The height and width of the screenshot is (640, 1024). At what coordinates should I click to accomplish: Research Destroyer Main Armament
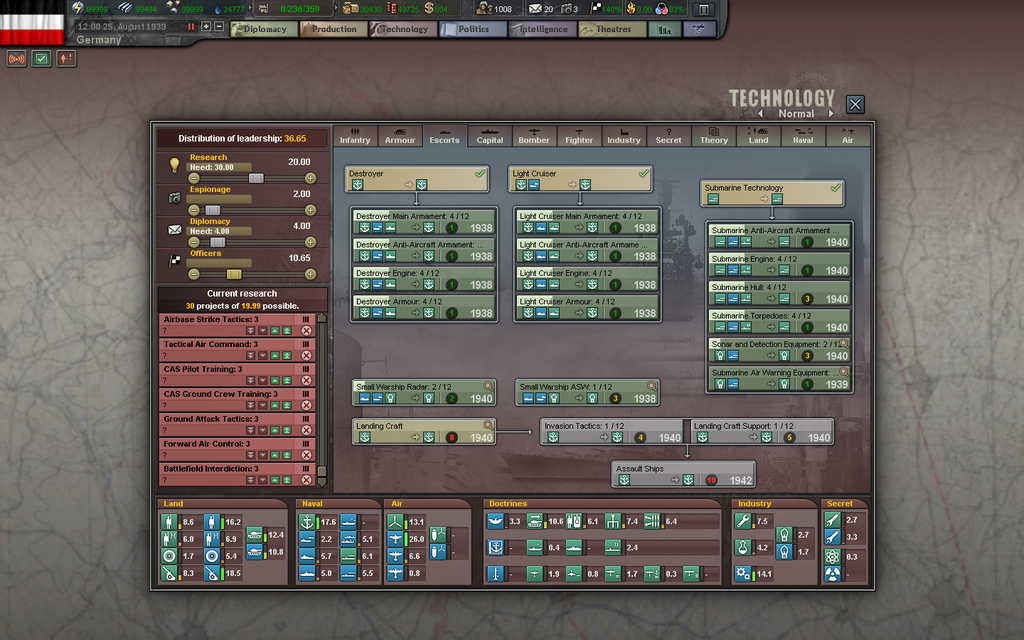[x=423, y=222]
